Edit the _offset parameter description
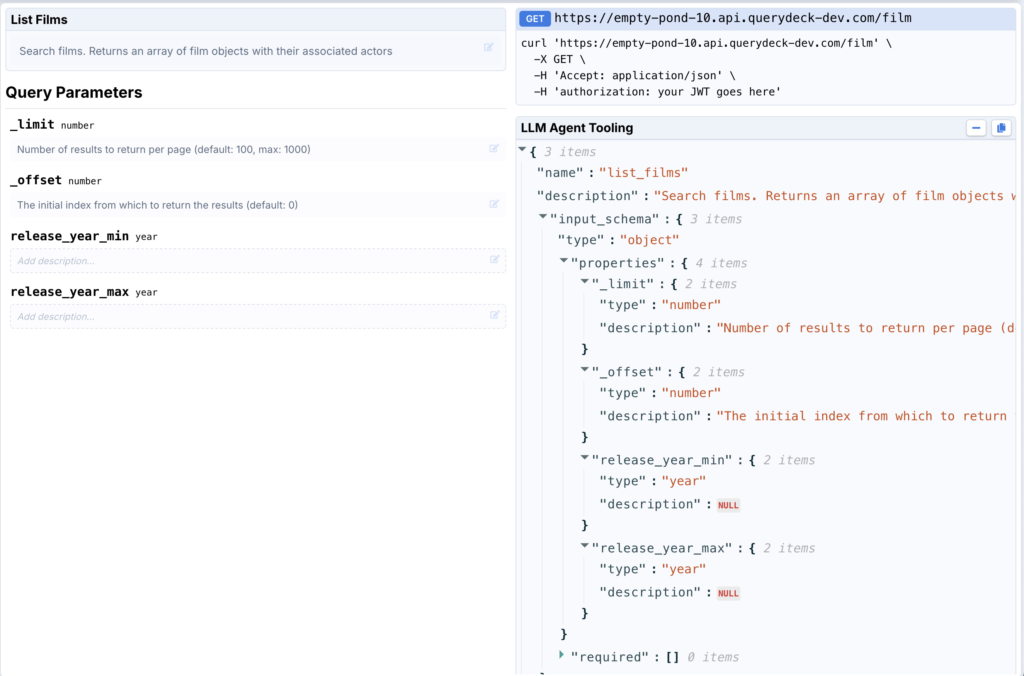 coord(493,204)
